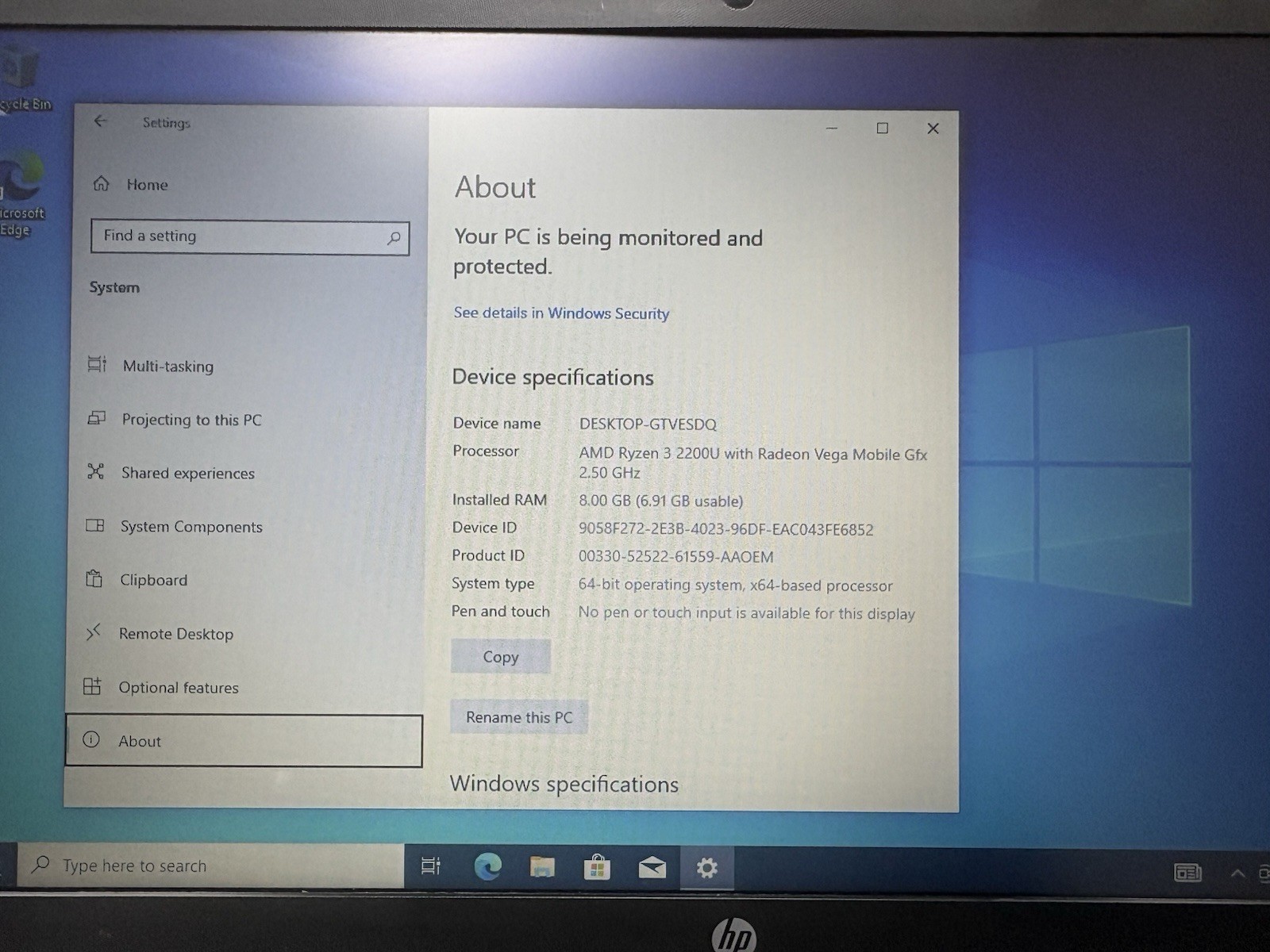Image resolution: width=1270 pixels, height=952 pixels.
Task: Open Microsoft Store from the taskbar
Action: (597, 868)
